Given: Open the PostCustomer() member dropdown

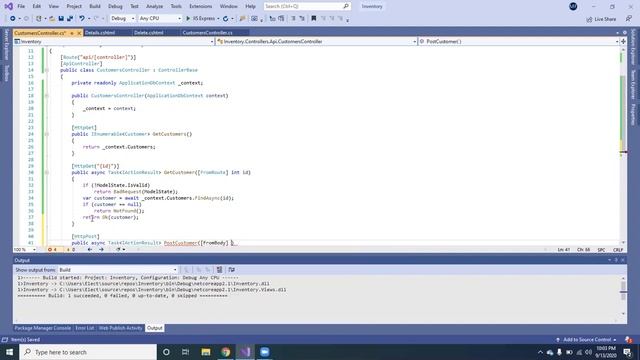Looking at the screenshot, I should coord(519,41).
